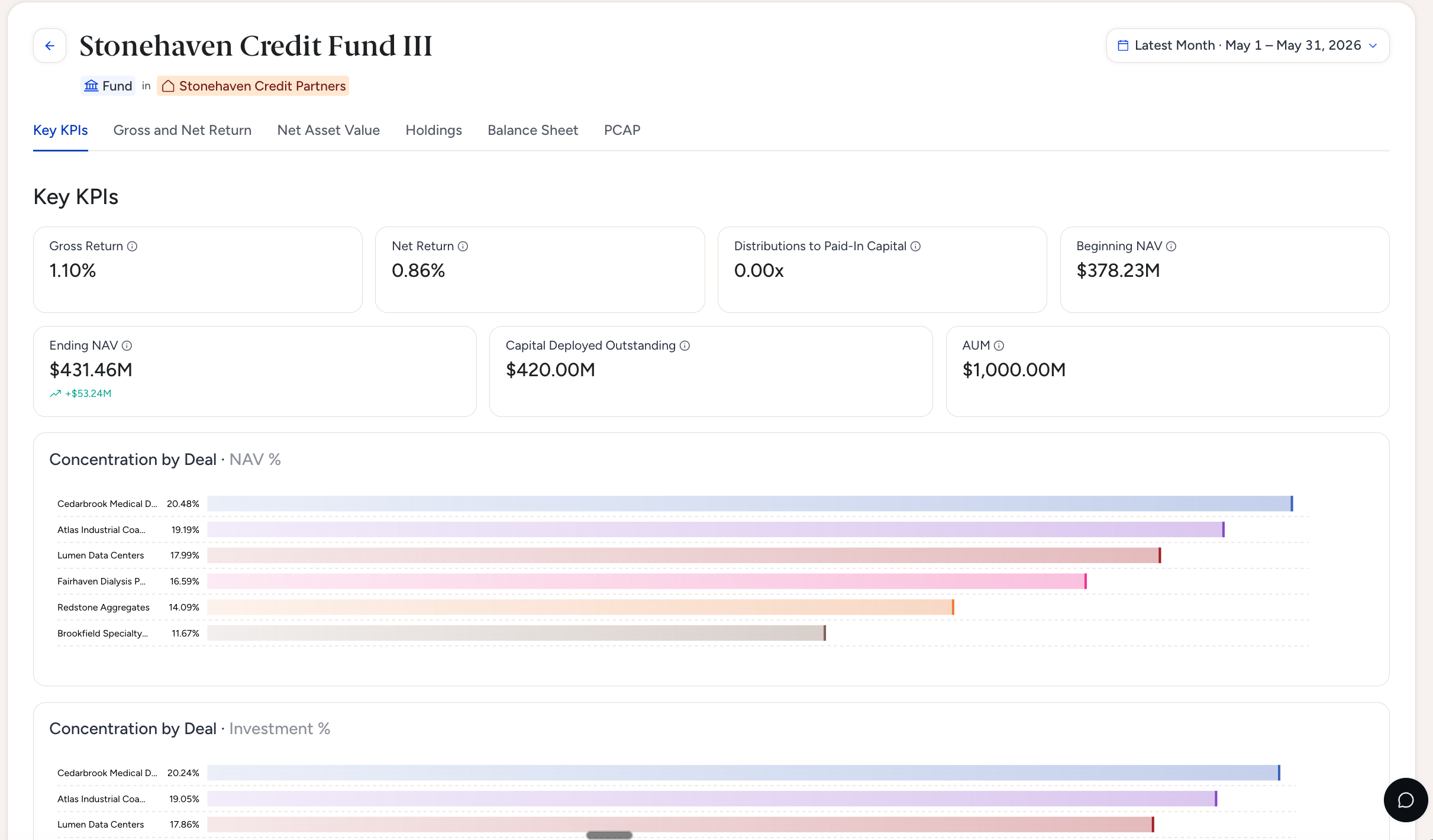
Task: Select the Key KPIs tab
Action: tap(60, 130)
